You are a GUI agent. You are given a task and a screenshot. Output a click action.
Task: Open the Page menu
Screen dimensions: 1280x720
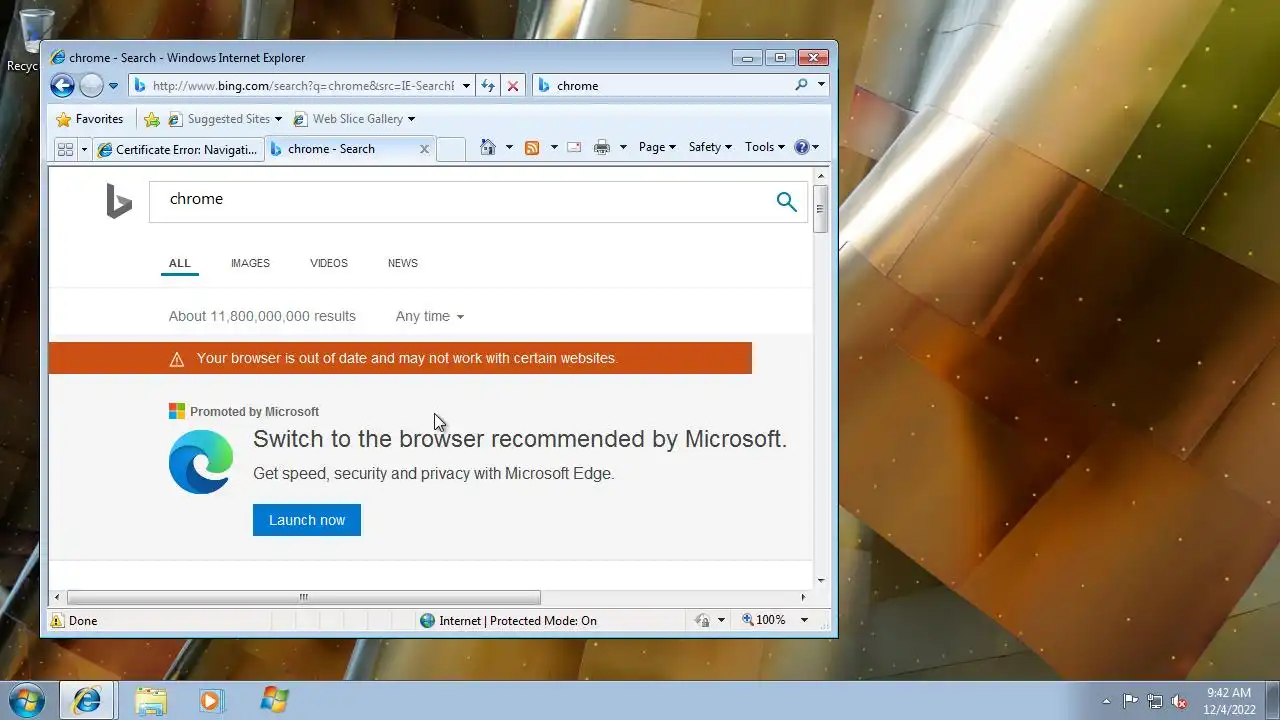tap(657, 147)
